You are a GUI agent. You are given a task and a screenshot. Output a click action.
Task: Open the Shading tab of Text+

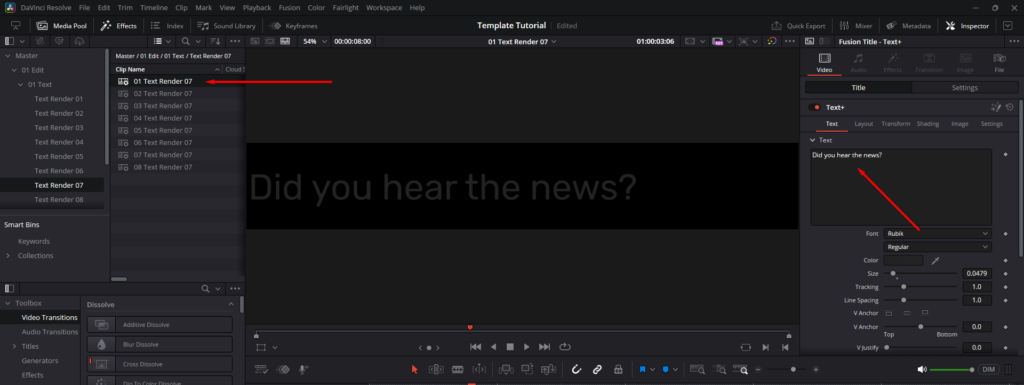pos(927,123)
